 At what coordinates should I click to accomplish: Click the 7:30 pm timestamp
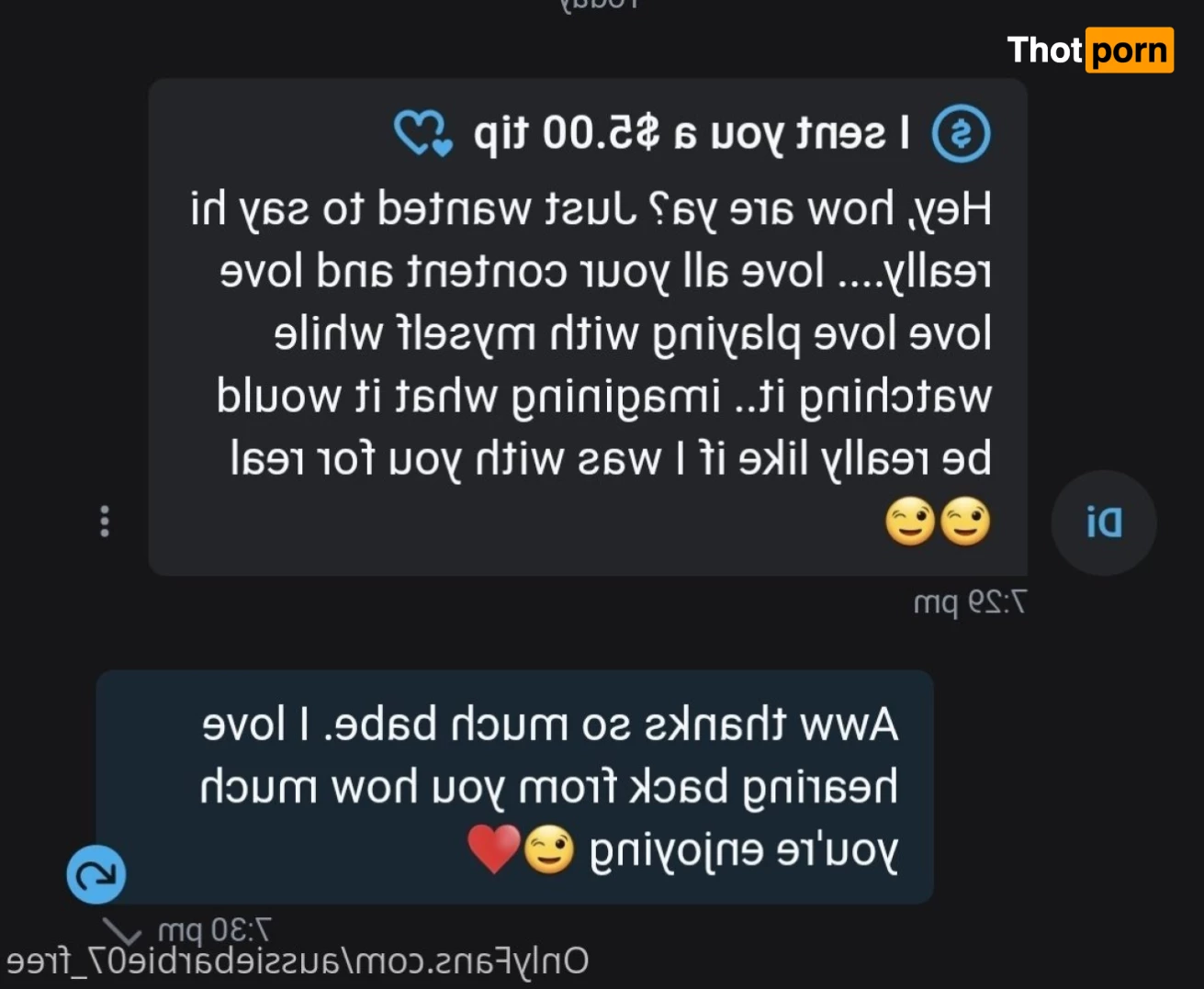click(215, 930)
